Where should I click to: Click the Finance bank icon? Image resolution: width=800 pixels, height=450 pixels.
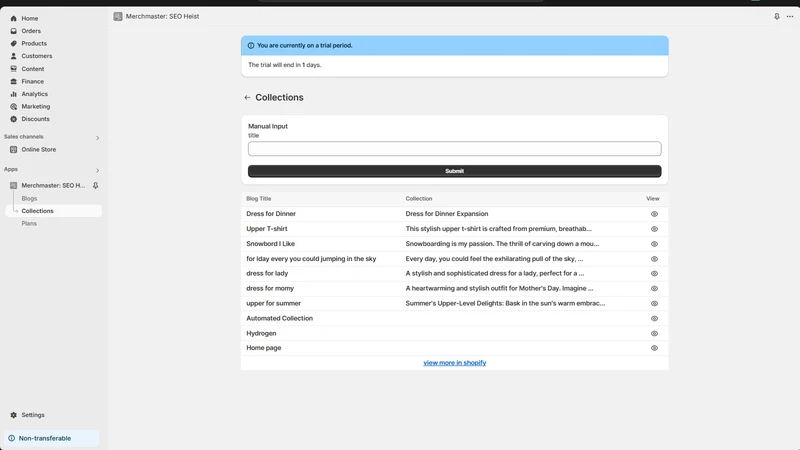pos(14,82)
